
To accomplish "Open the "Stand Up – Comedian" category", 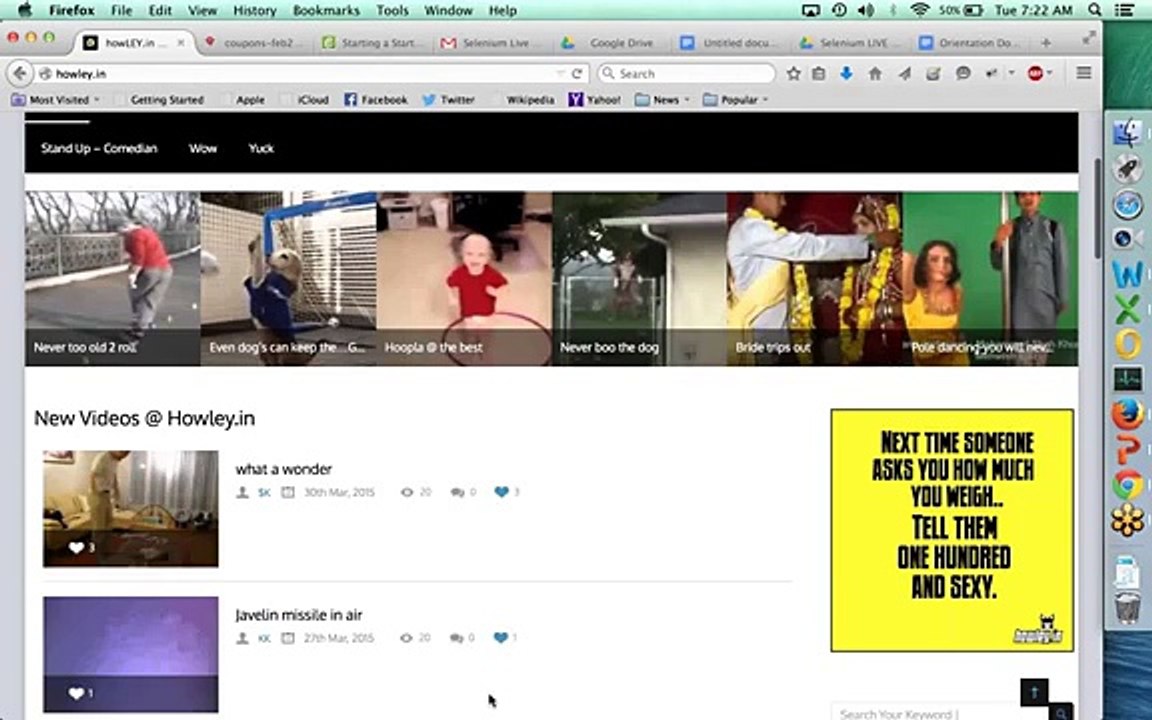I will [99, 148].
